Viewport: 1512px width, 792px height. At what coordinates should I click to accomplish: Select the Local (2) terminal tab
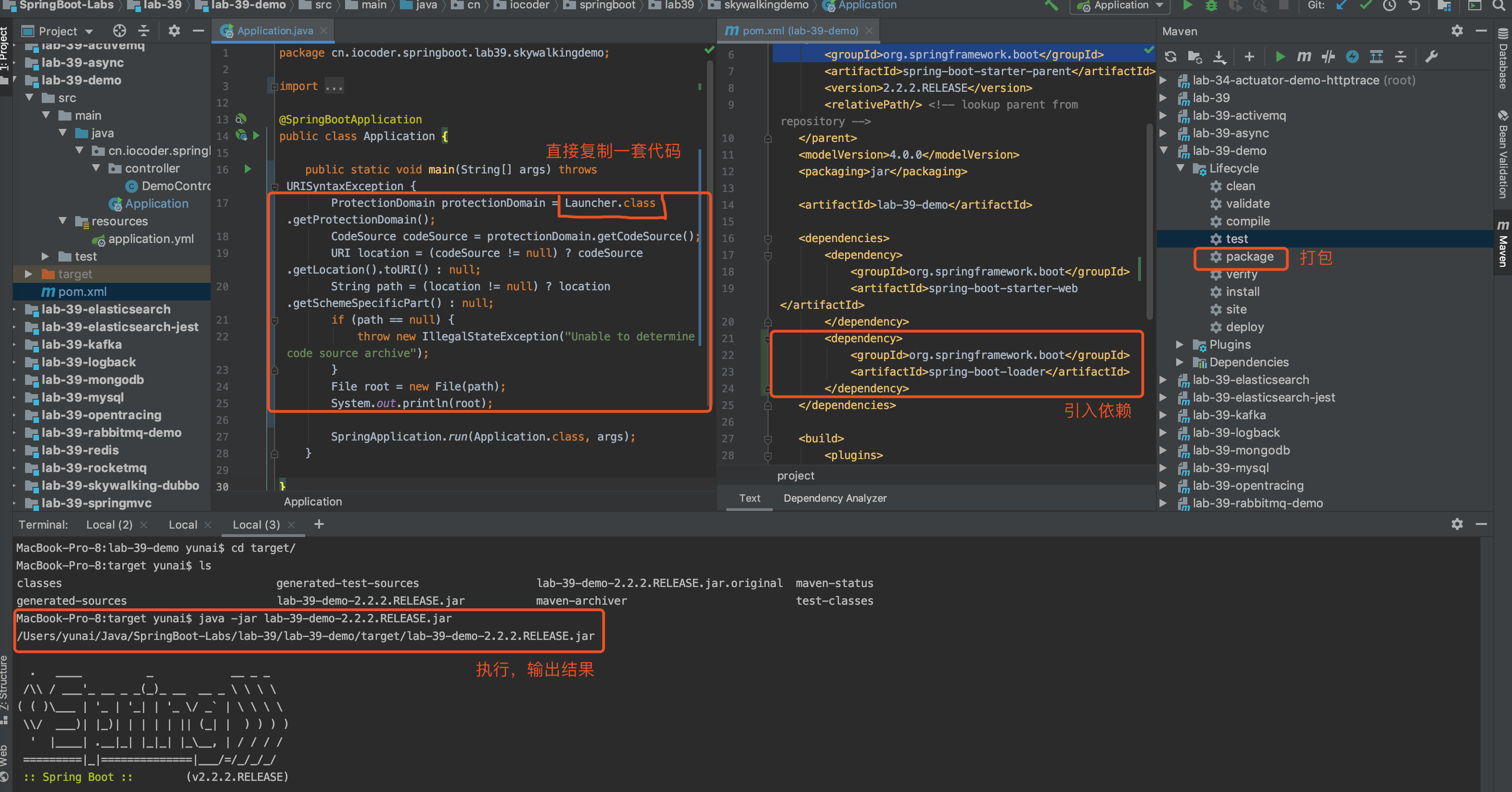click(x=109, y=524)
